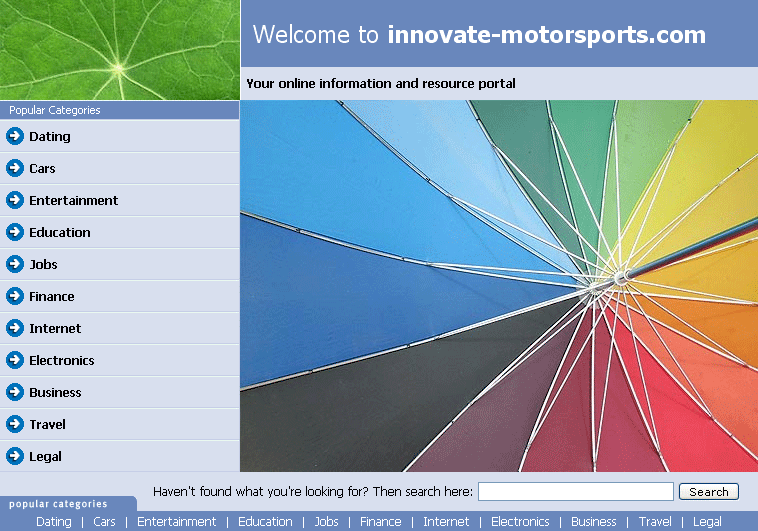
Task: Click the arrow icon beside Cars
Action: pos(15,169)
